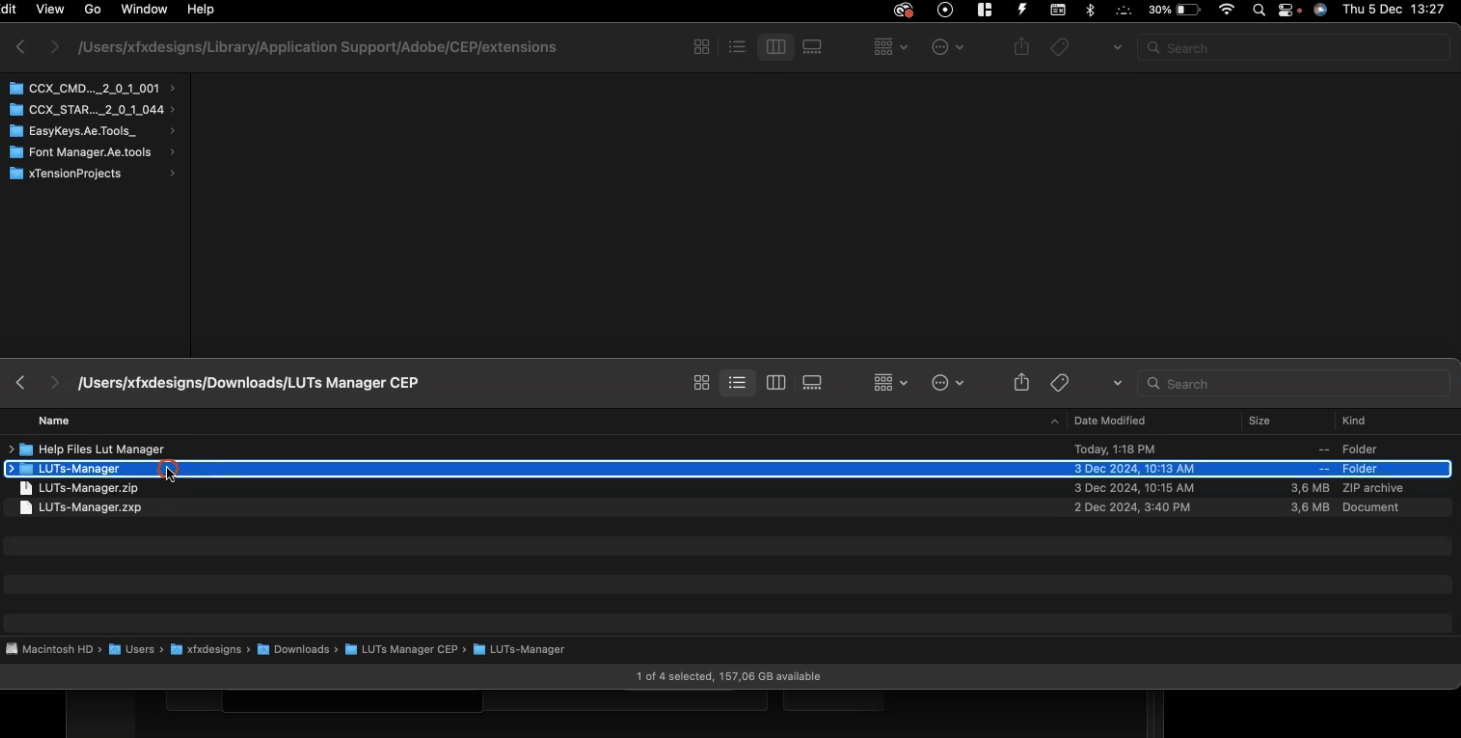
Task: Open the Window menu
Action: [x=144, y=9]
